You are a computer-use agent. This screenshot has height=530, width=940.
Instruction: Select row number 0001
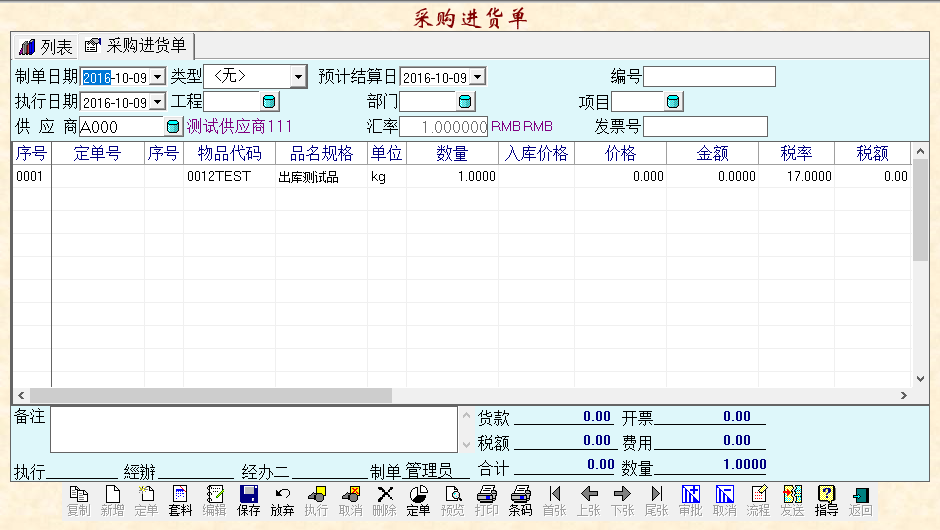pyautogui.click(x=31, y=176)
